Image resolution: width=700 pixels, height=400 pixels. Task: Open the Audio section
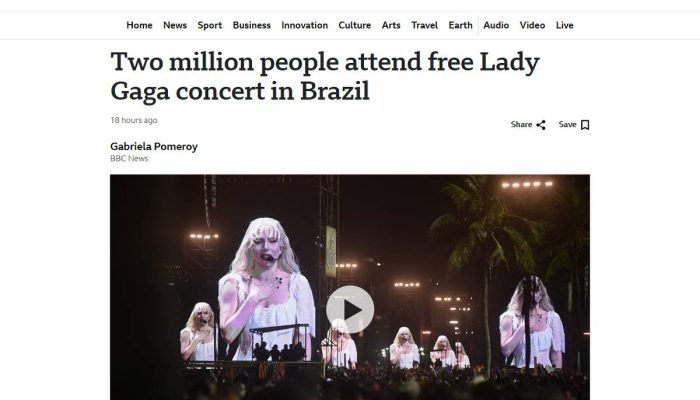pyautogui.click(x=496, y=25)
